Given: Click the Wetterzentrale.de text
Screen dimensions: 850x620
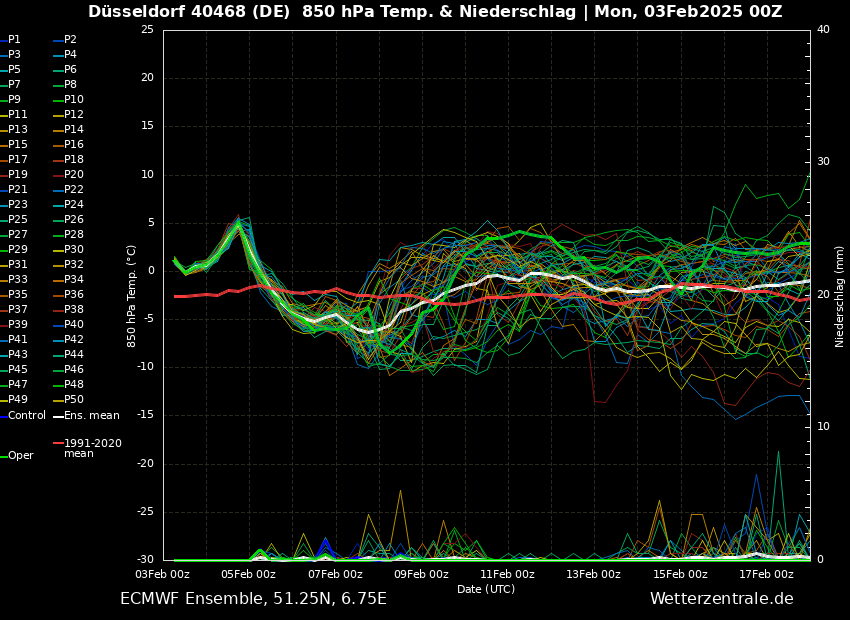Looking at the screenshot, I should pos(721,599).
